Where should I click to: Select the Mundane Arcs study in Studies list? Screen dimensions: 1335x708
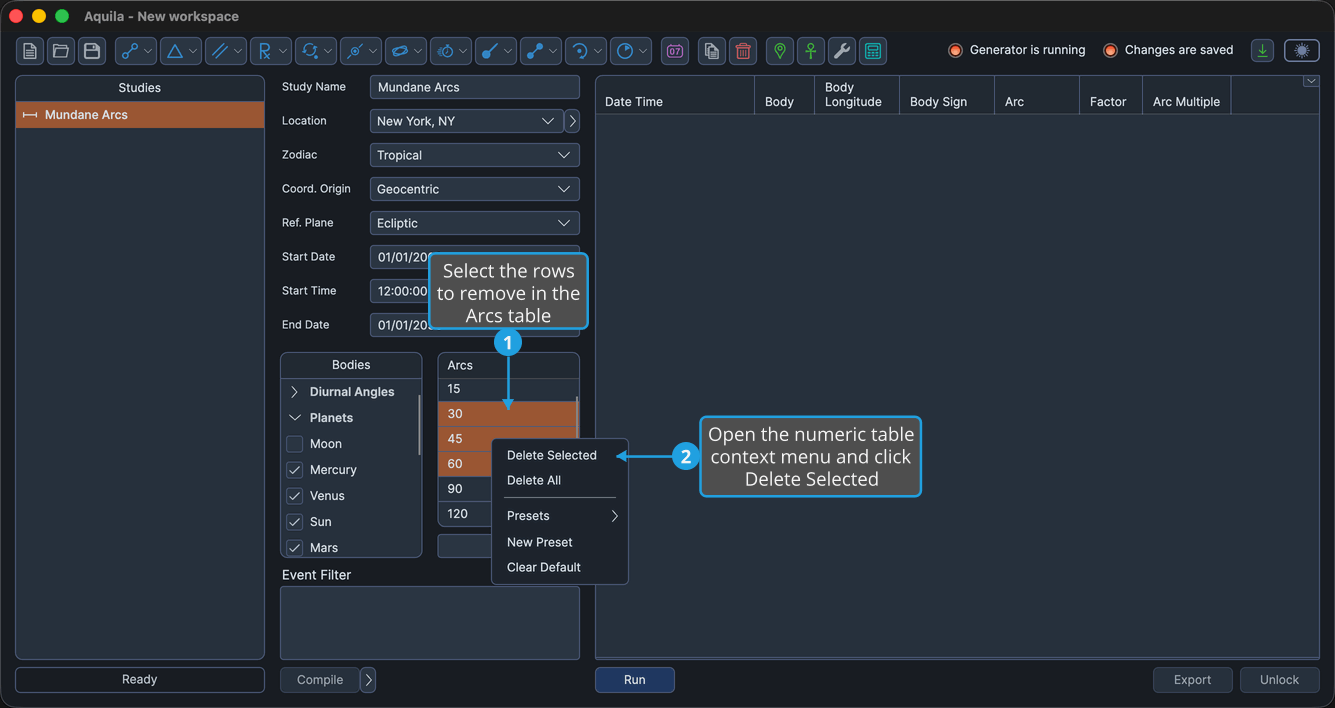(140, 115)
